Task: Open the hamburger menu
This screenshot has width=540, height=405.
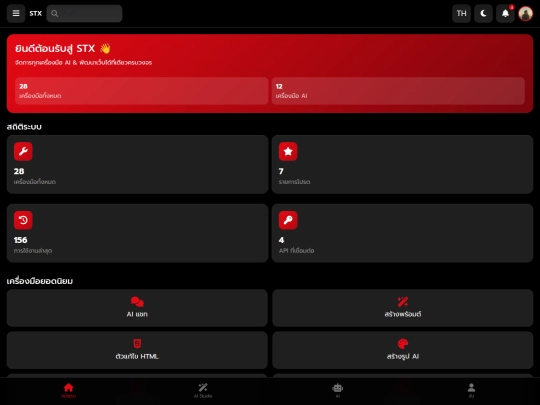Action: pos(16,13)
